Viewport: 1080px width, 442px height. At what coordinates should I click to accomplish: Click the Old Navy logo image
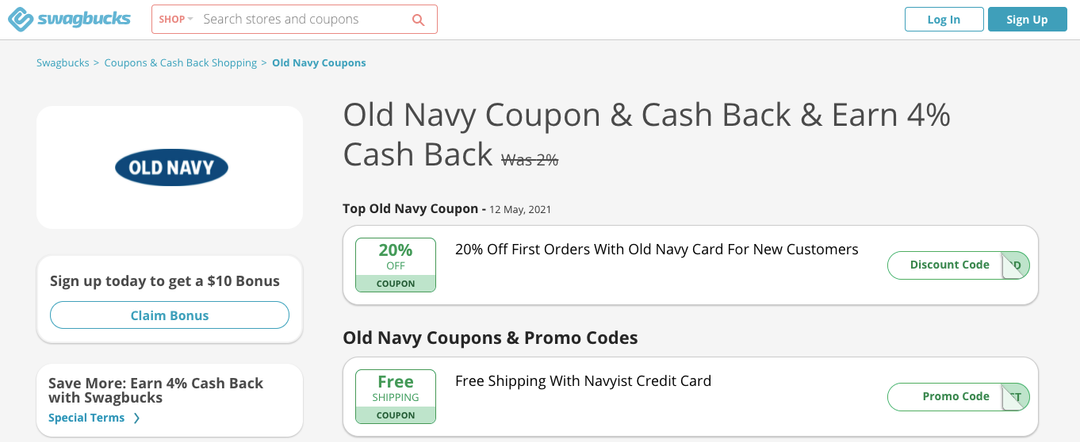point(171,167)
